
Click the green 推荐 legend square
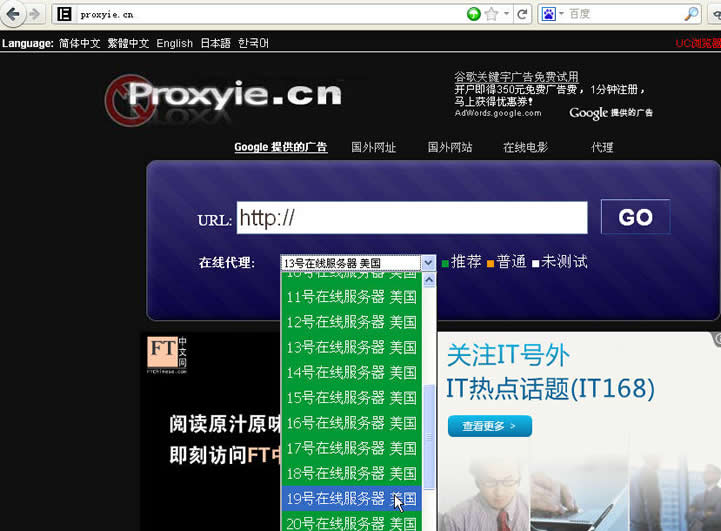click(445, 264)
